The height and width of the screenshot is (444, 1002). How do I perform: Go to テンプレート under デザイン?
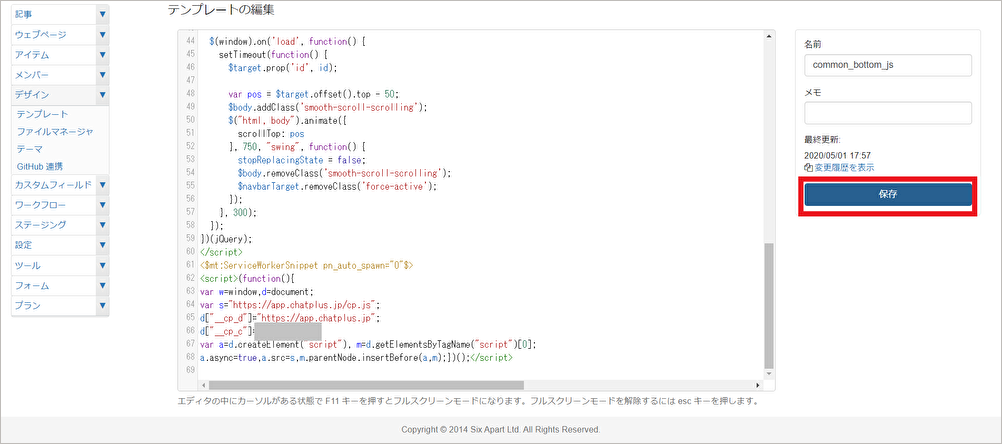43,114
